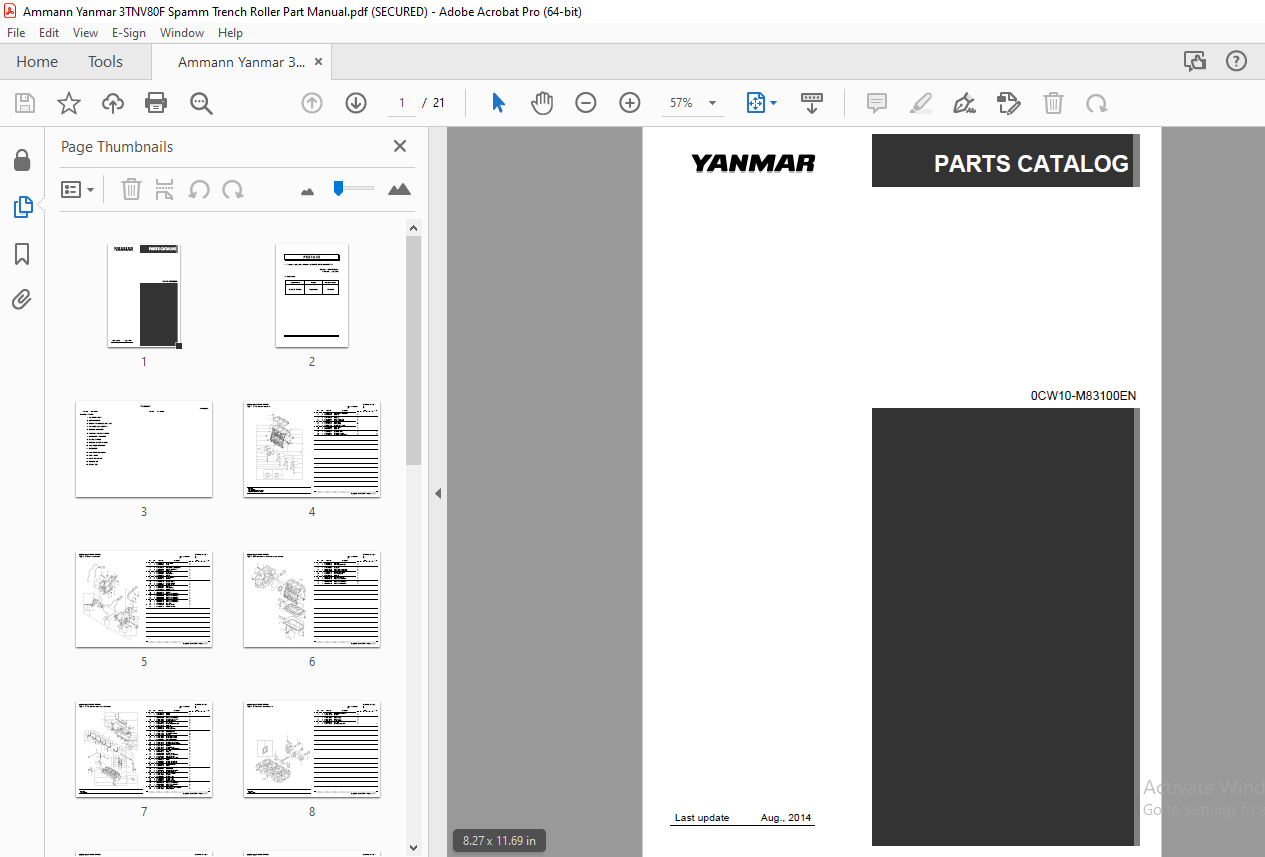The width and height of the screenshot is (1265, 857).
Task: Select page 6 thumbnail
Action: [x=312, y=599]
